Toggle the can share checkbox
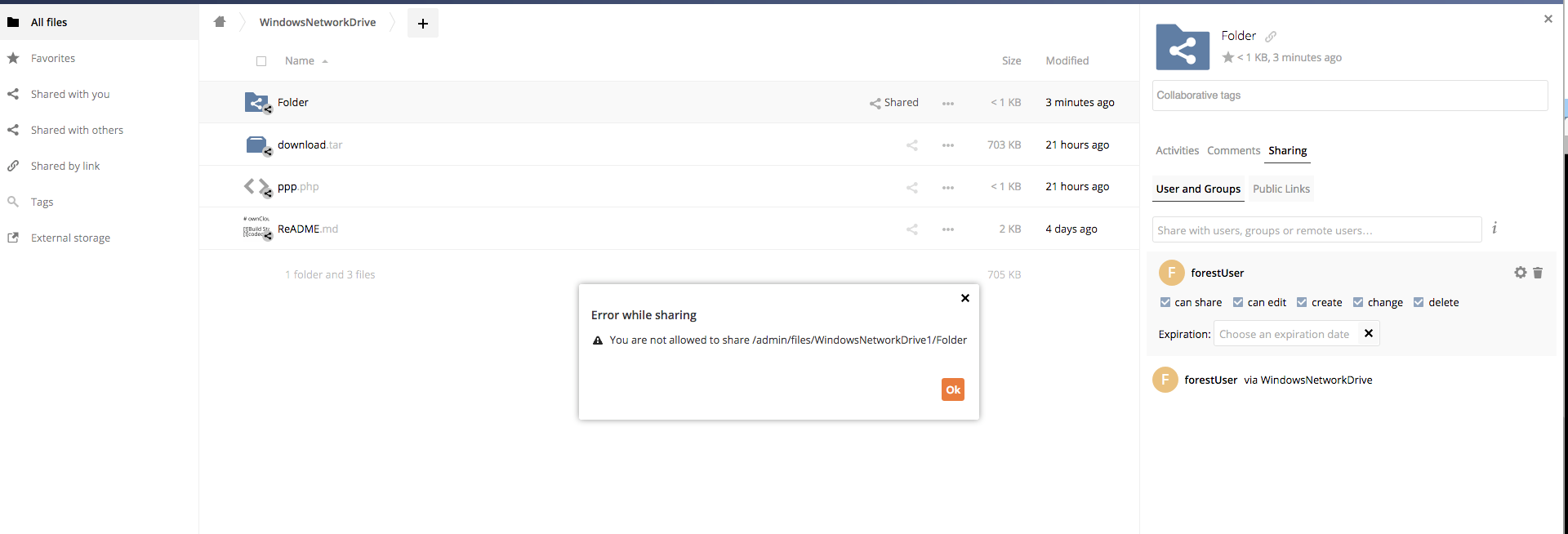 1165,302
